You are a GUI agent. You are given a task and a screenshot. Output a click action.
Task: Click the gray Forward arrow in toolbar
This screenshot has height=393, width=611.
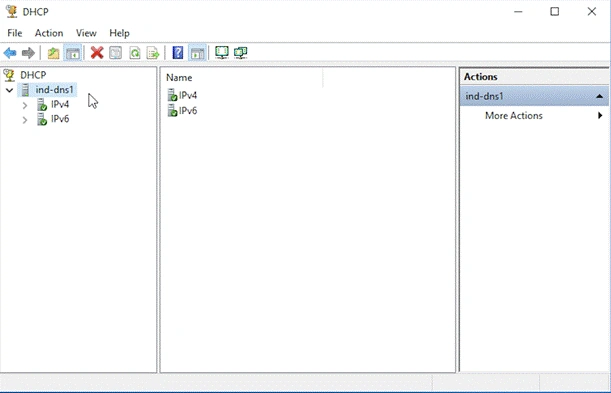click(28, 53)
